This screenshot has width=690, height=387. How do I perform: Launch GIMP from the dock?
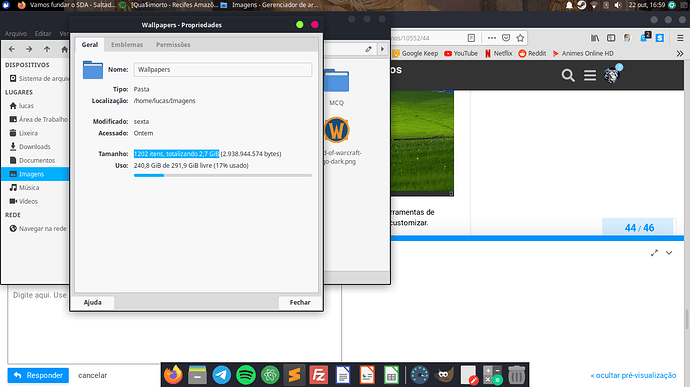tap(444, 375)
